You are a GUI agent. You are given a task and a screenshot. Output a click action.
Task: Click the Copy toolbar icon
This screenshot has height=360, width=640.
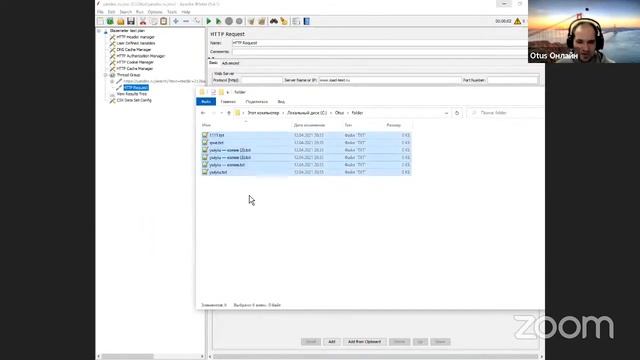point(153,21)
